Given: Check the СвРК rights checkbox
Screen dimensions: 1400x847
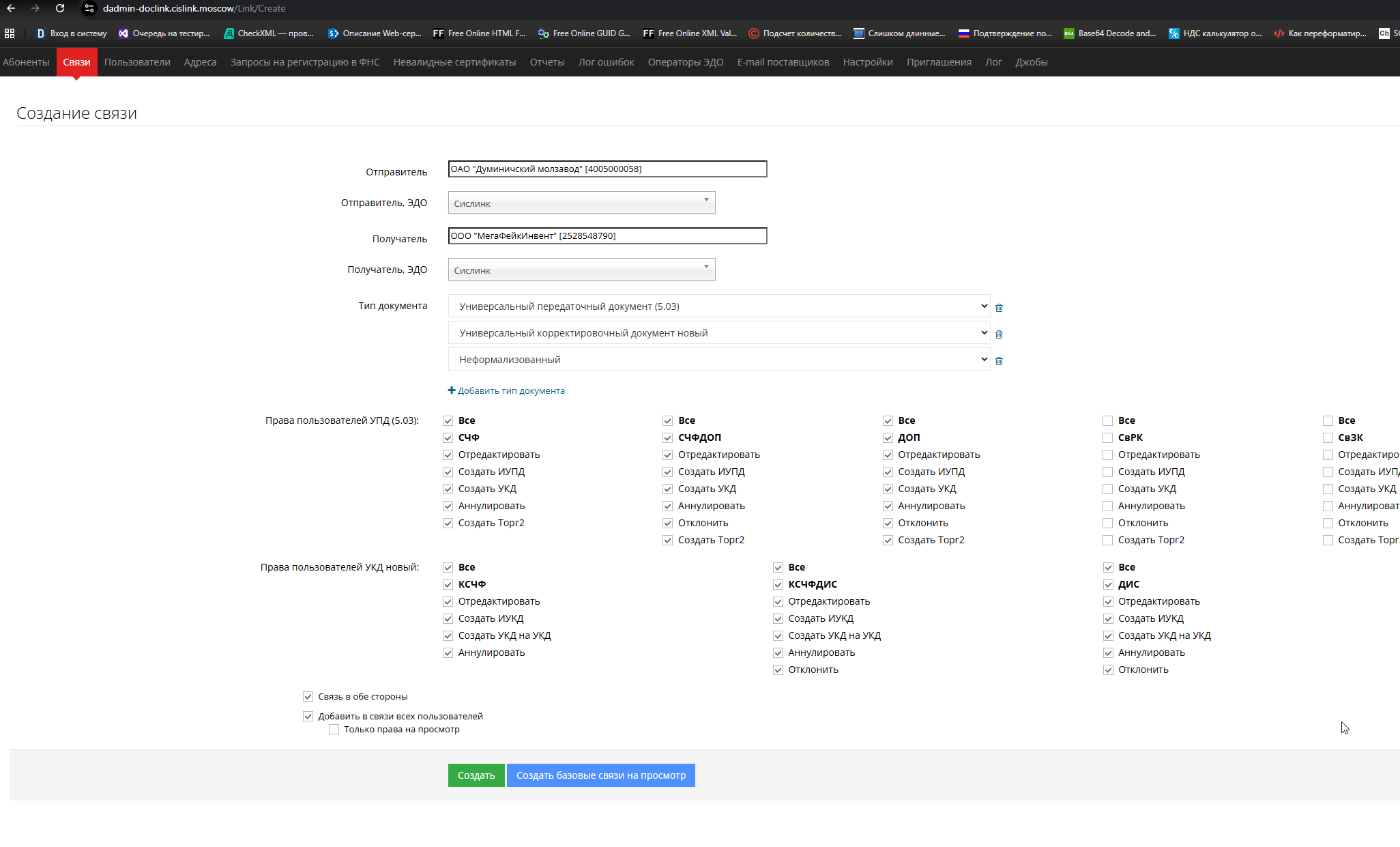Looking at the screenshot, I should (1108, 438).
